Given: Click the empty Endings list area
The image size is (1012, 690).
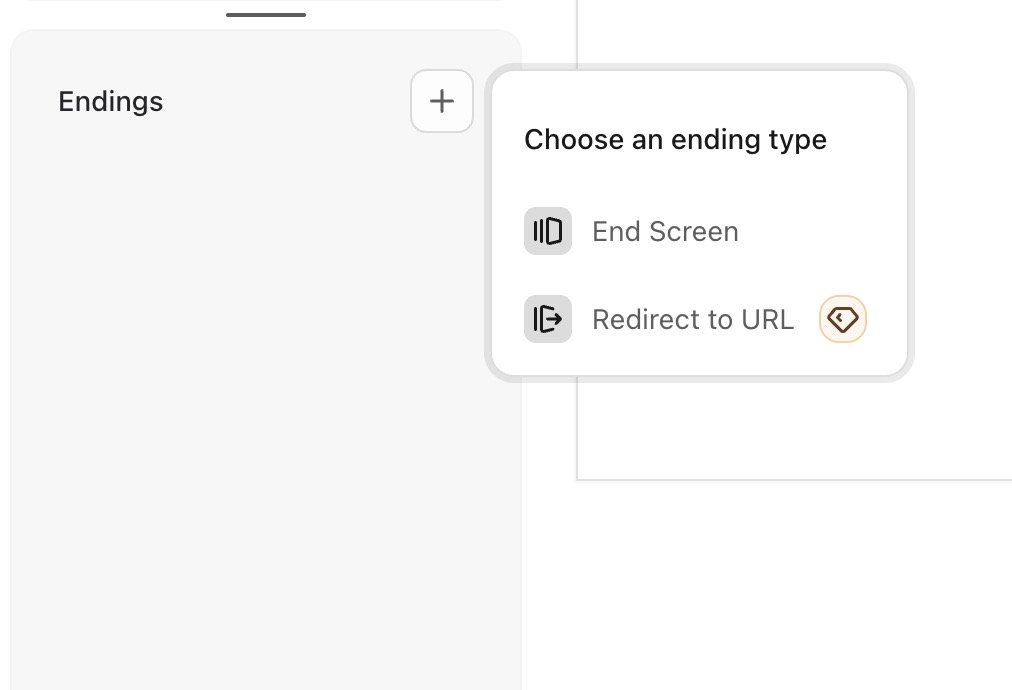Looking at the screenshot, I should (x=266, y=413).
